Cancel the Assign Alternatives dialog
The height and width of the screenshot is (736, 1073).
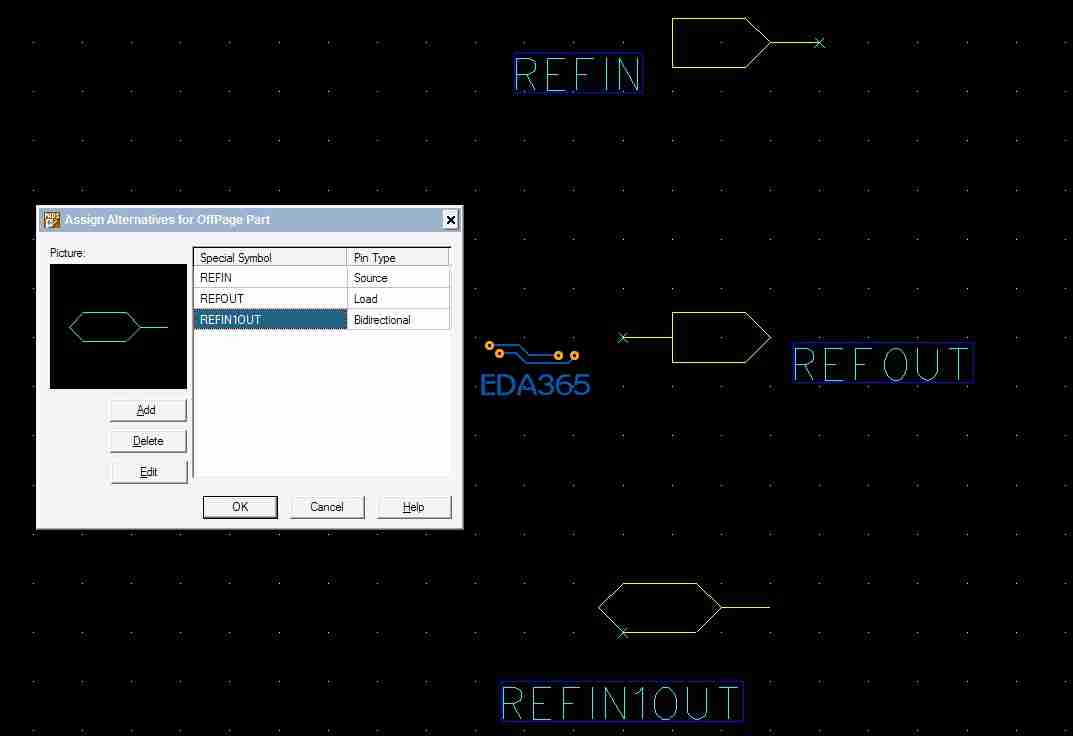pyautogui.click(x=326, y=507)
